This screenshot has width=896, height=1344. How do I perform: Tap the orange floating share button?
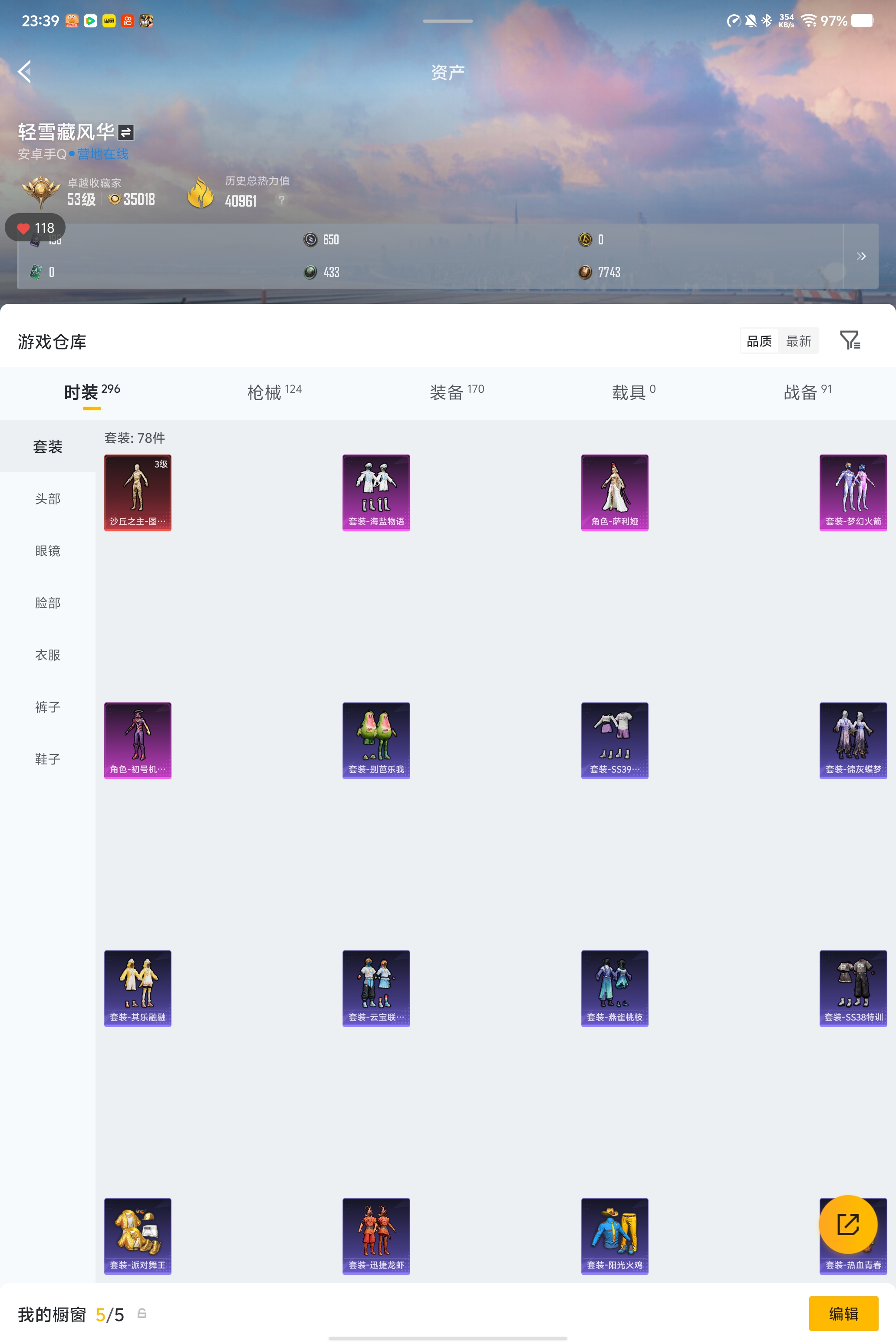coord(848,1225)
